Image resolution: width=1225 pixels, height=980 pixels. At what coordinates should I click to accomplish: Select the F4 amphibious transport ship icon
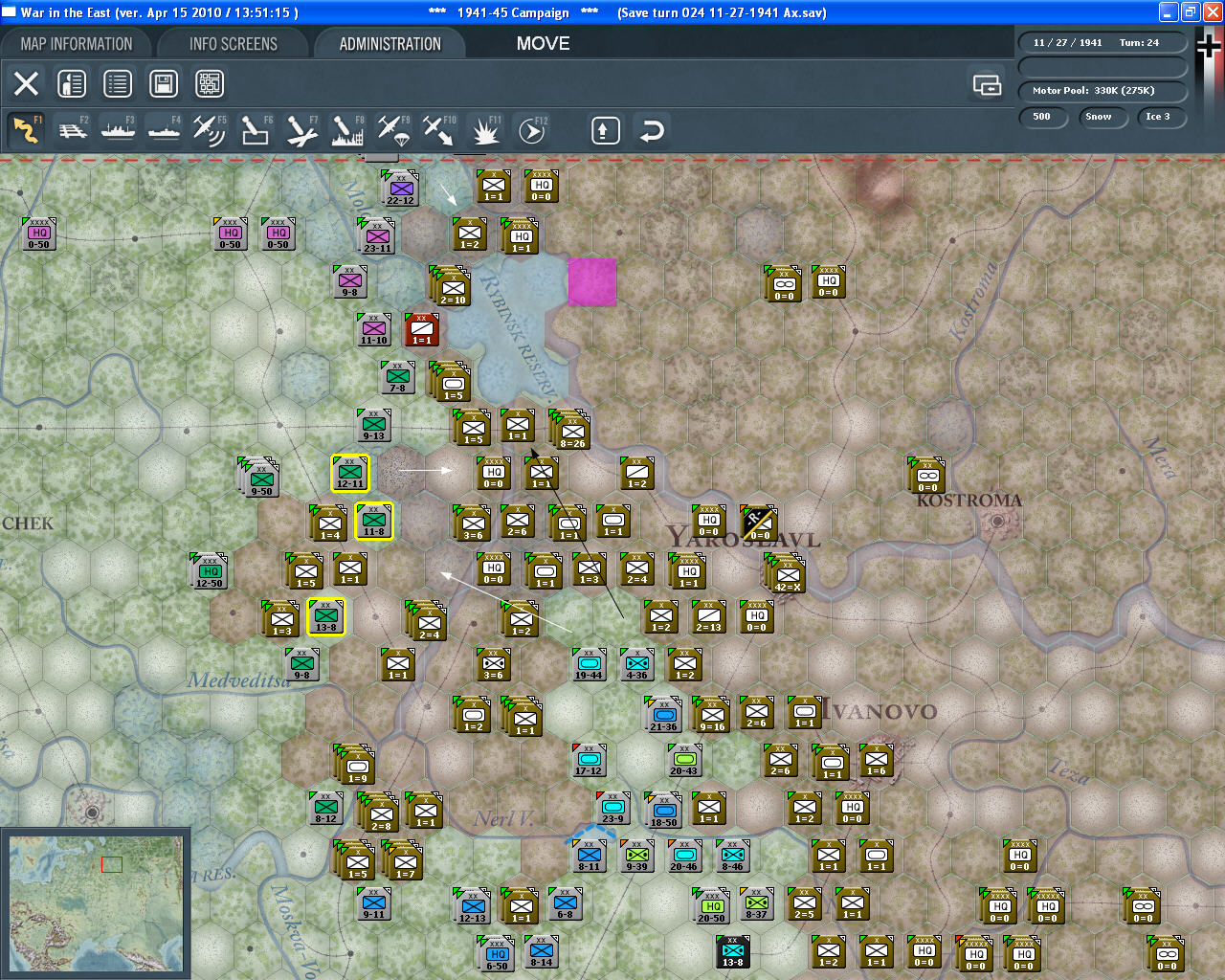click(165, 130)
